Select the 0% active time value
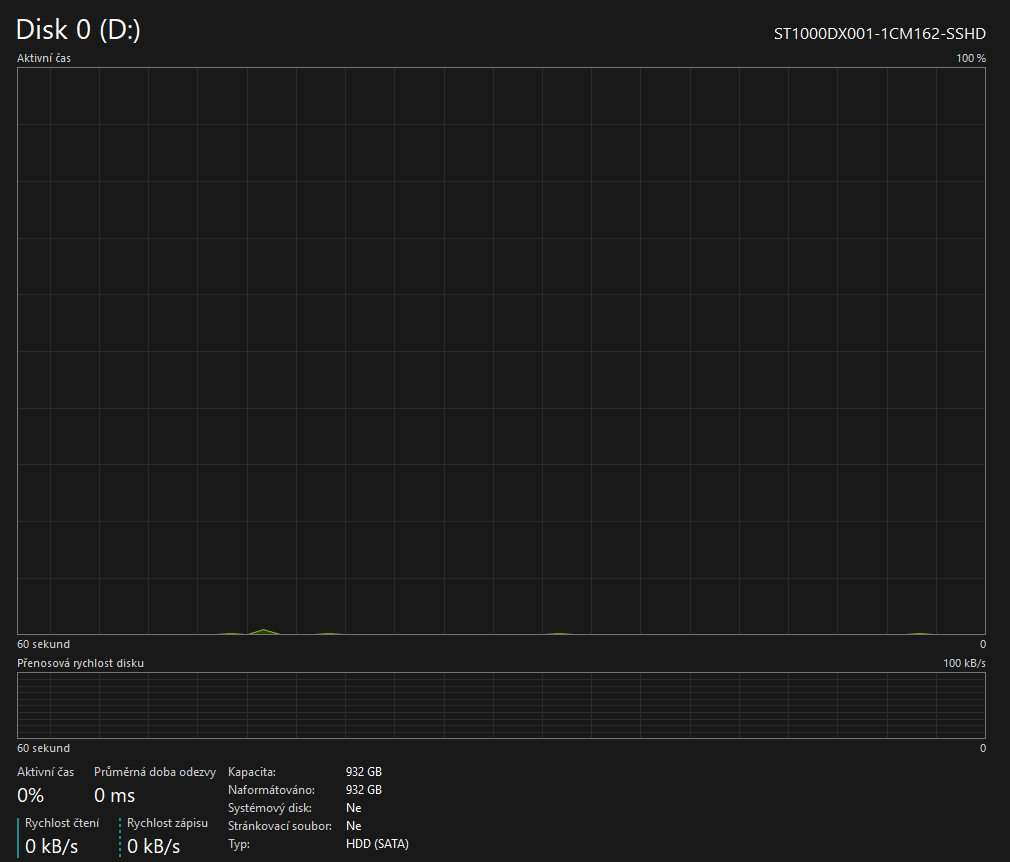The height and width of the screenshot is (862, 1010). point(31,796)
